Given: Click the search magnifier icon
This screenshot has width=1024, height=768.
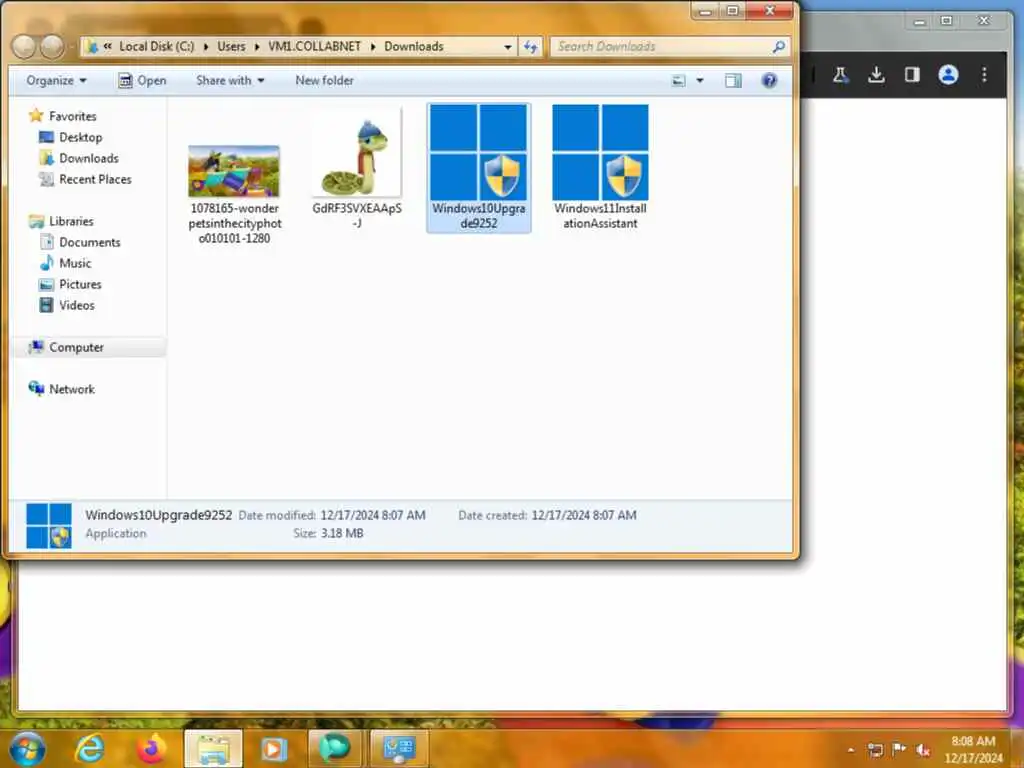Looking at the screenshot, I should click(x=778, y=47).
